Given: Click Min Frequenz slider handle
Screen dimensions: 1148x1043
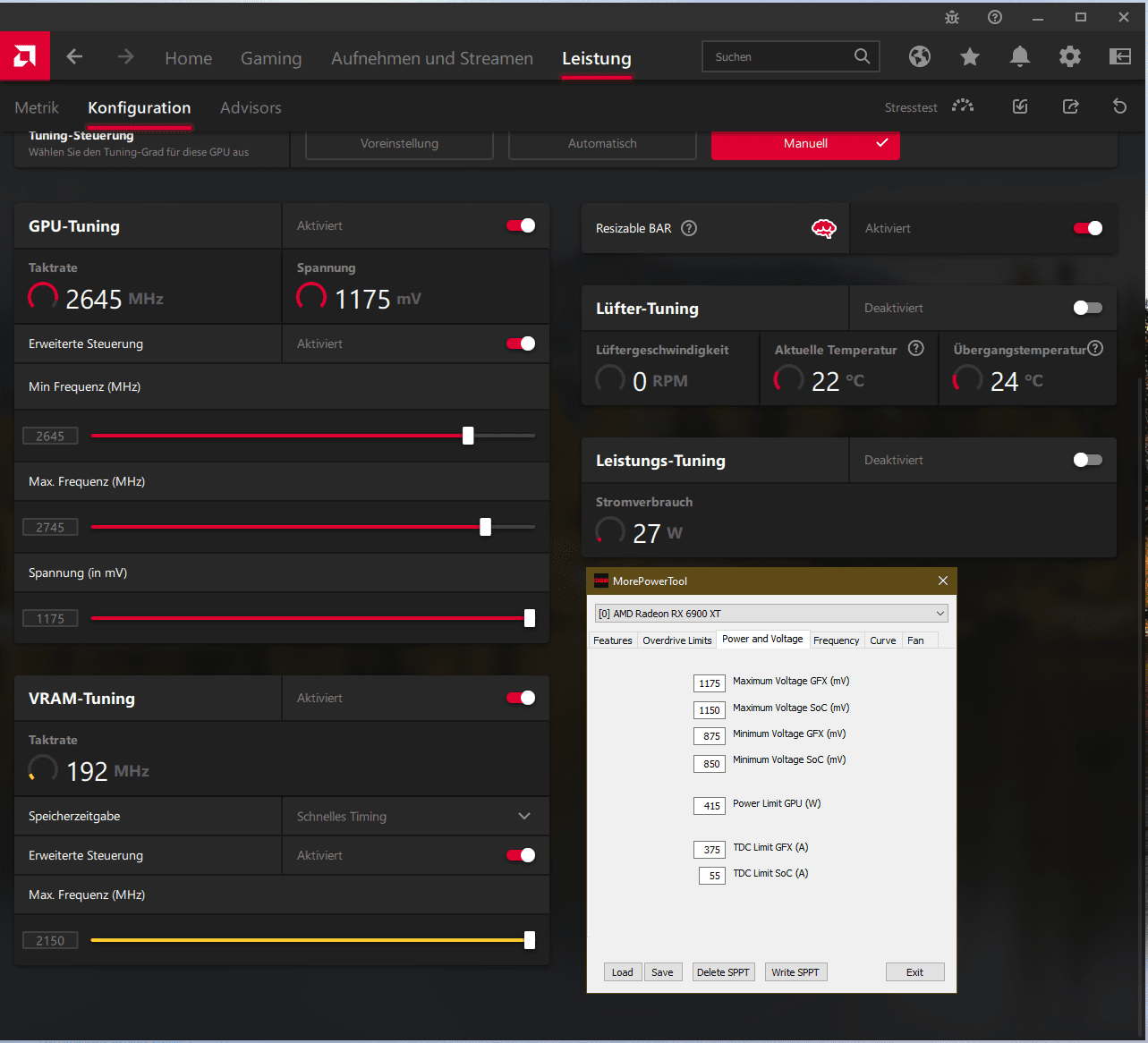Looking at the screenshot, I should click(468, 436).
